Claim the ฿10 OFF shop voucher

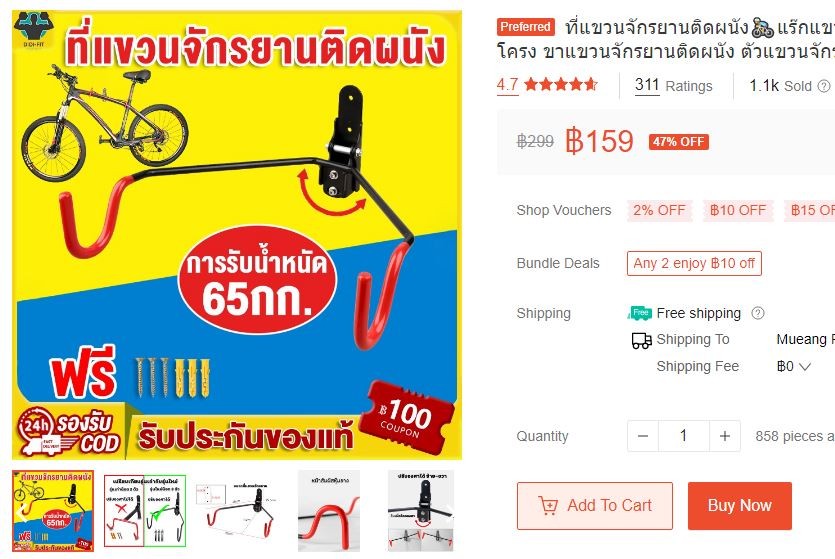coord(738,210)
